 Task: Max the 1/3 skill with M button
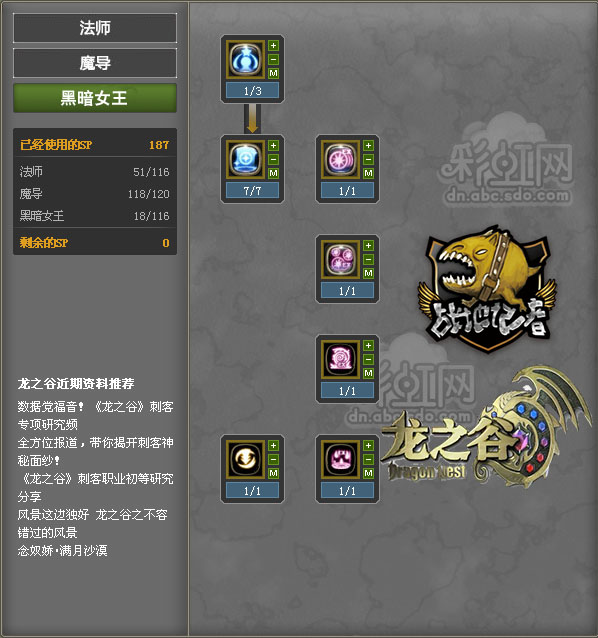pos(273,73)
